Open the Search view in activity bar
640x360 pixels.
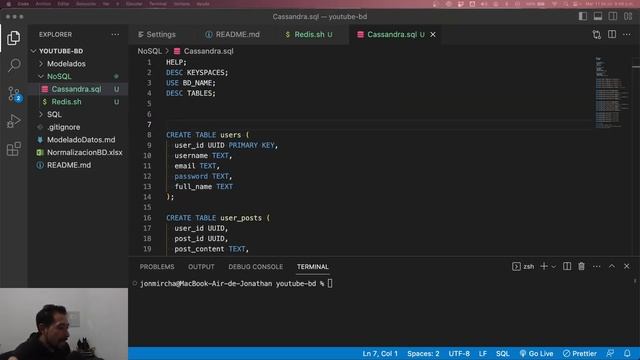click(14, 65)
